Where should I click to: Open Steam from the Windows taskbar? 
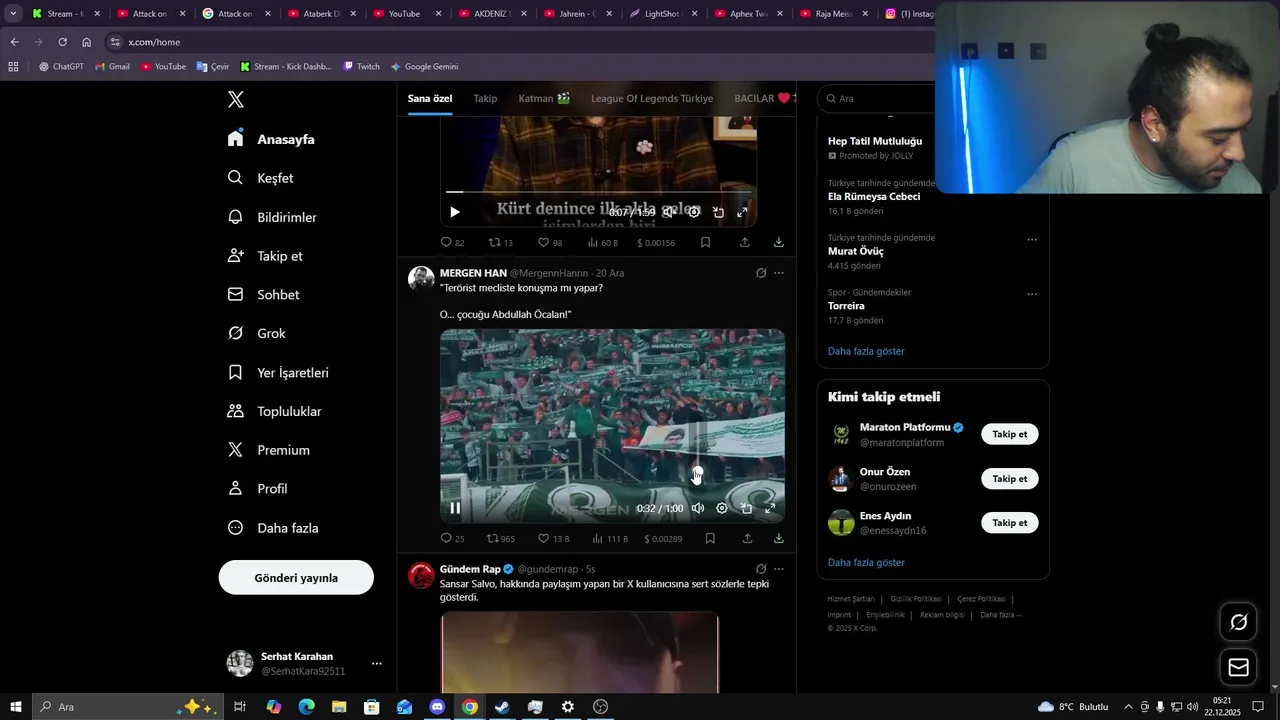502,707
